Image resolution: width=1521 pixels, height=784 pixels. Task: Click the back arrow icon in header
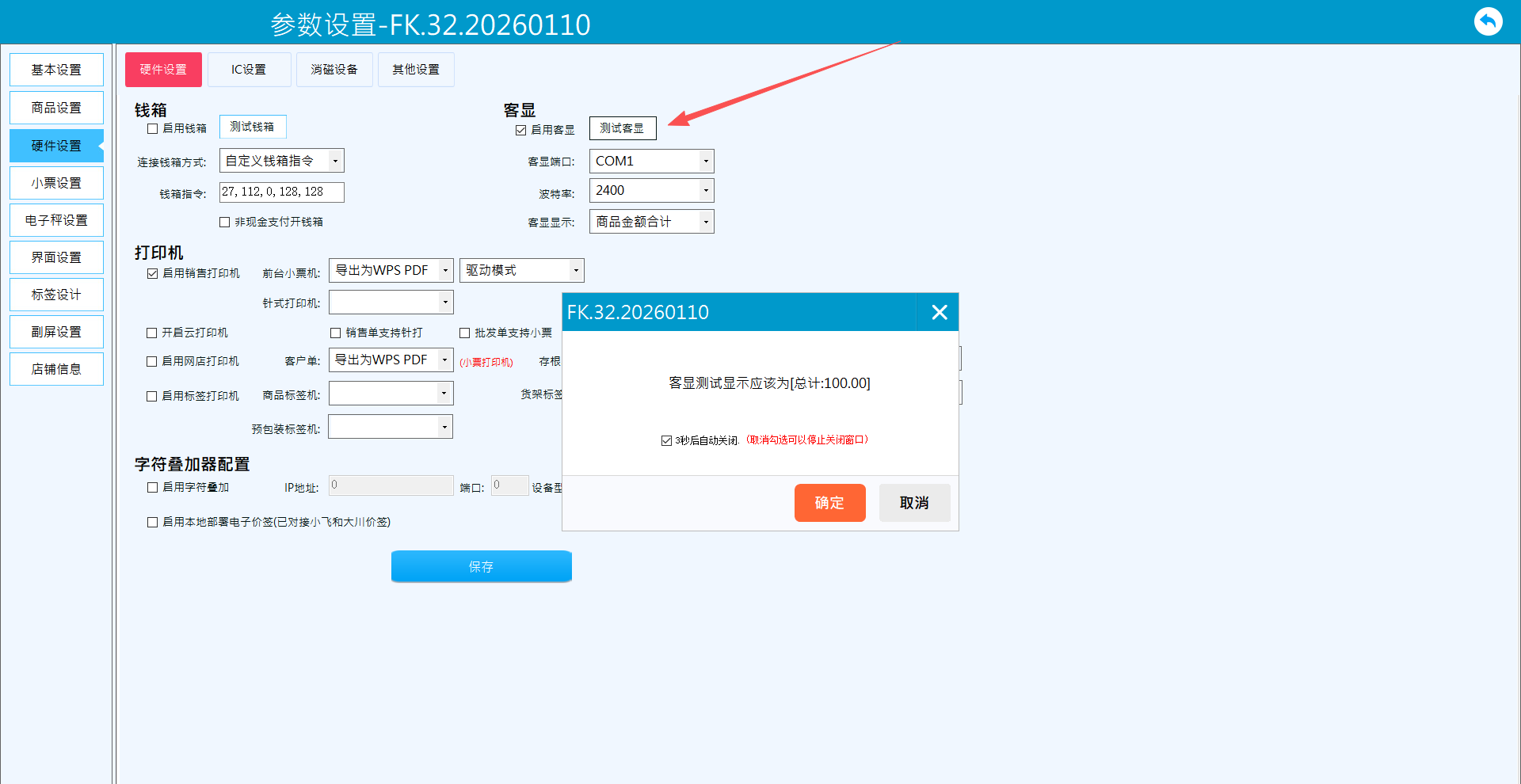[x=1488, y=21]
